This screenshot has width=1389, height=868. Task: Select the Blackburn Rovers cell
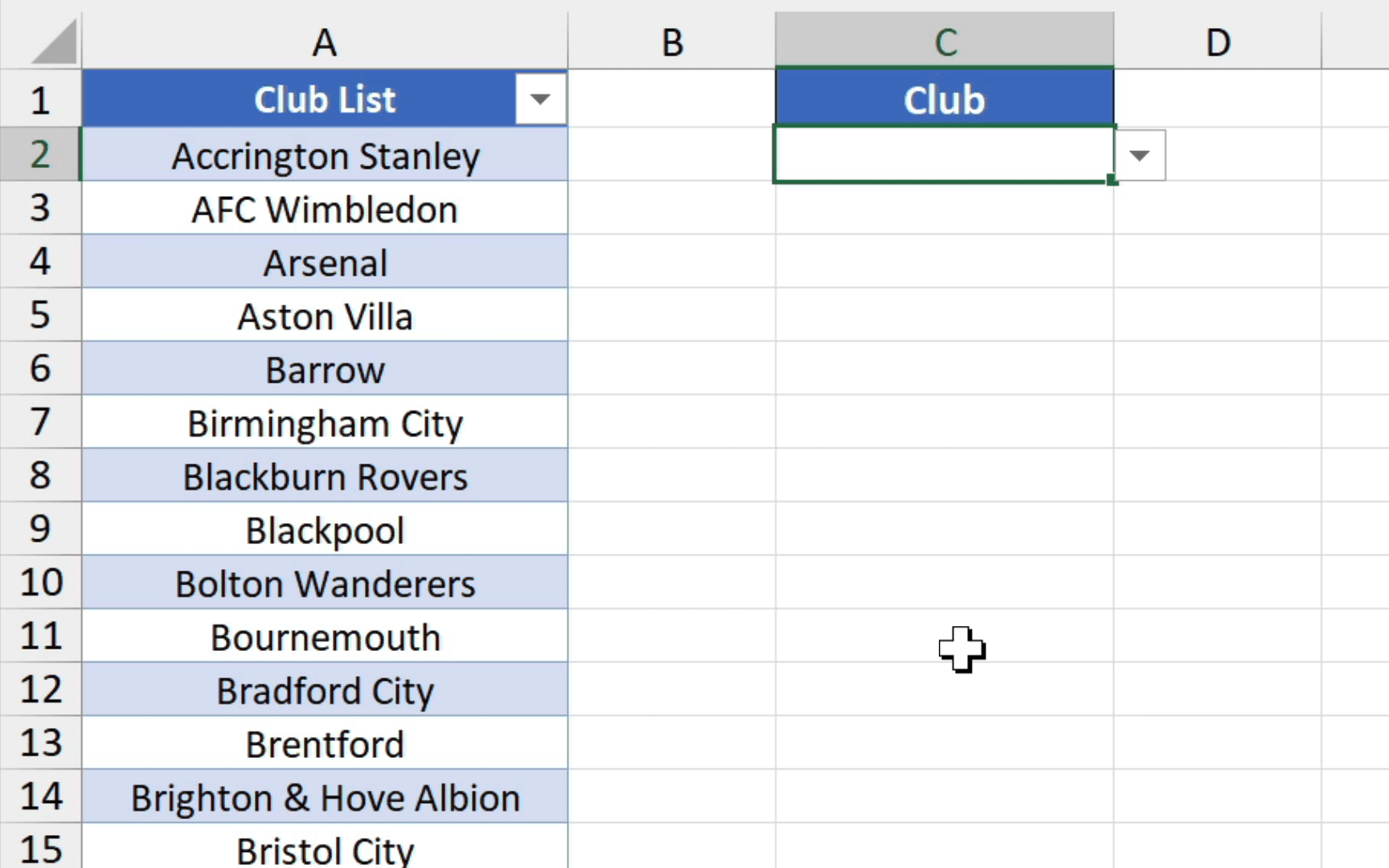tap(325, 477)
